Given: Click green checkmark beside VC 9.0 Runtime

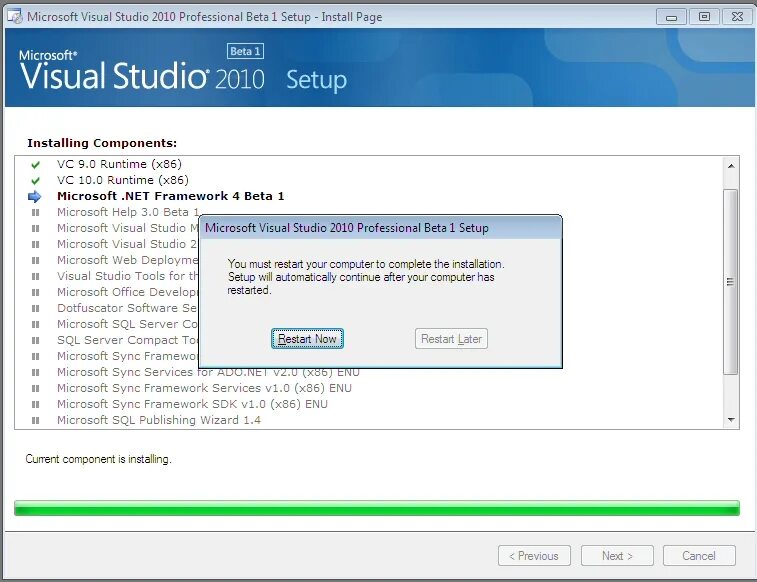Looking at the screenshot, I should pyautogui.click(x=35, y=165).
